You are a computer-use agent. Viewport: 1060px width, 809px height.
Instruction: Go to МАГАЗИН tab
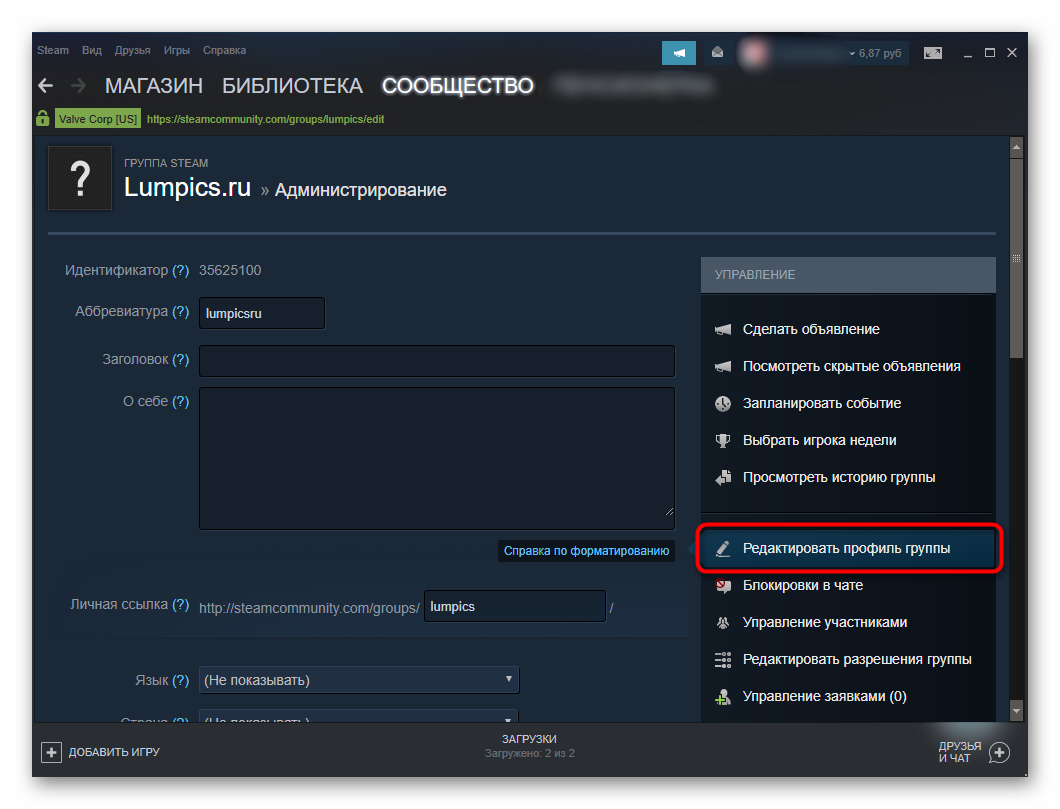(x=153, y=86)
